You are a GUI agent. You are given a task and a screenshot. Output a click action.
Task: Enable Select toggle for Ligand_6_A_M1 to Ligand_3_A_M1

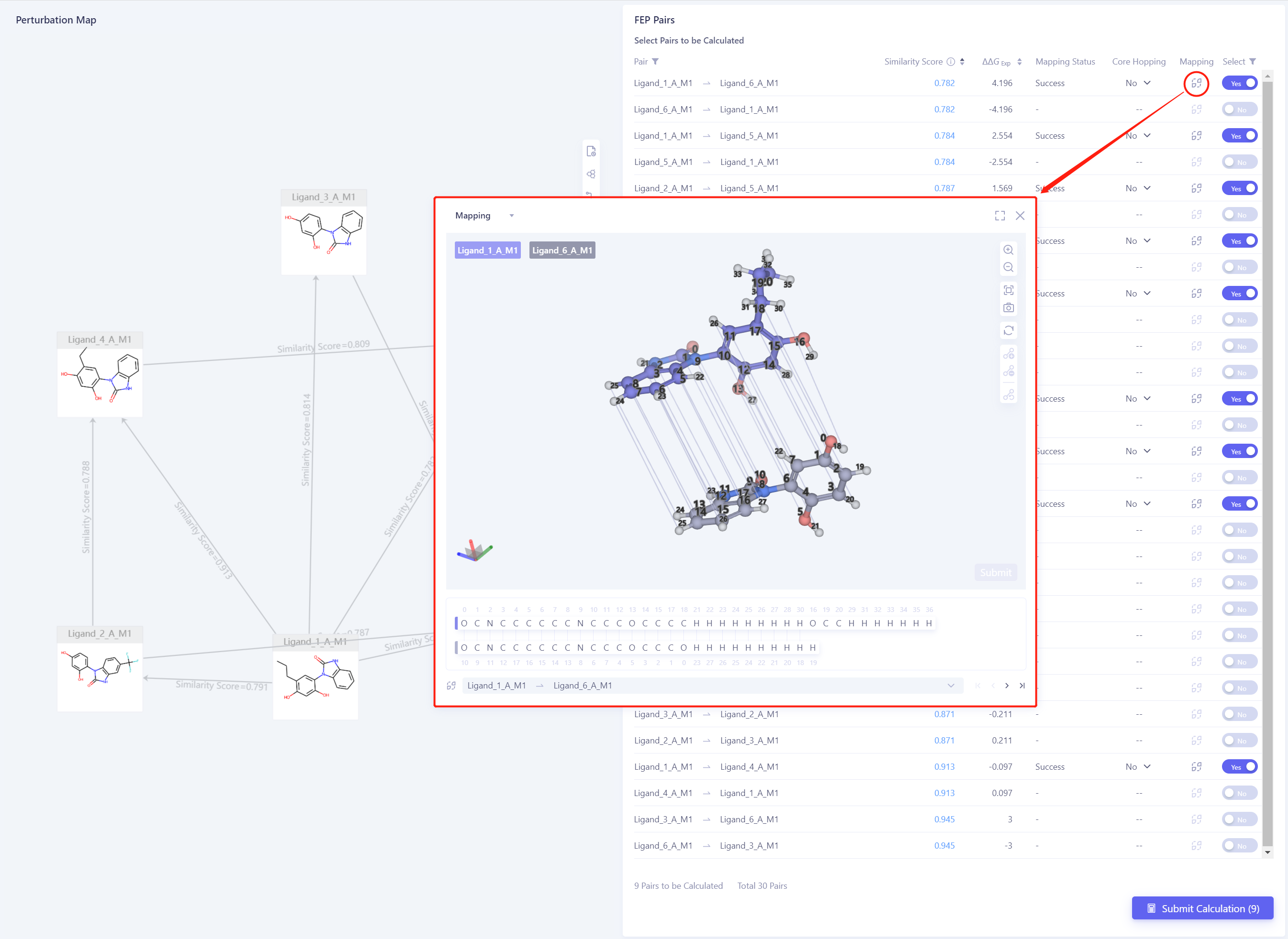point(1240,846)
